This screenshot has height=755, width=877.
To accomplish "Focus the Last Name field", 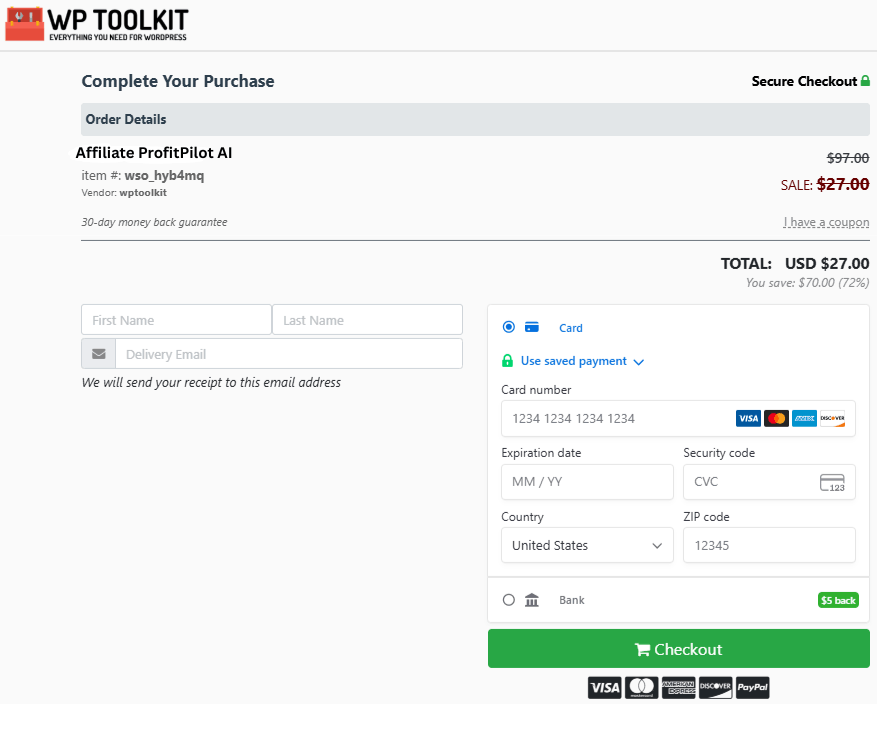I will click(367, 320).
